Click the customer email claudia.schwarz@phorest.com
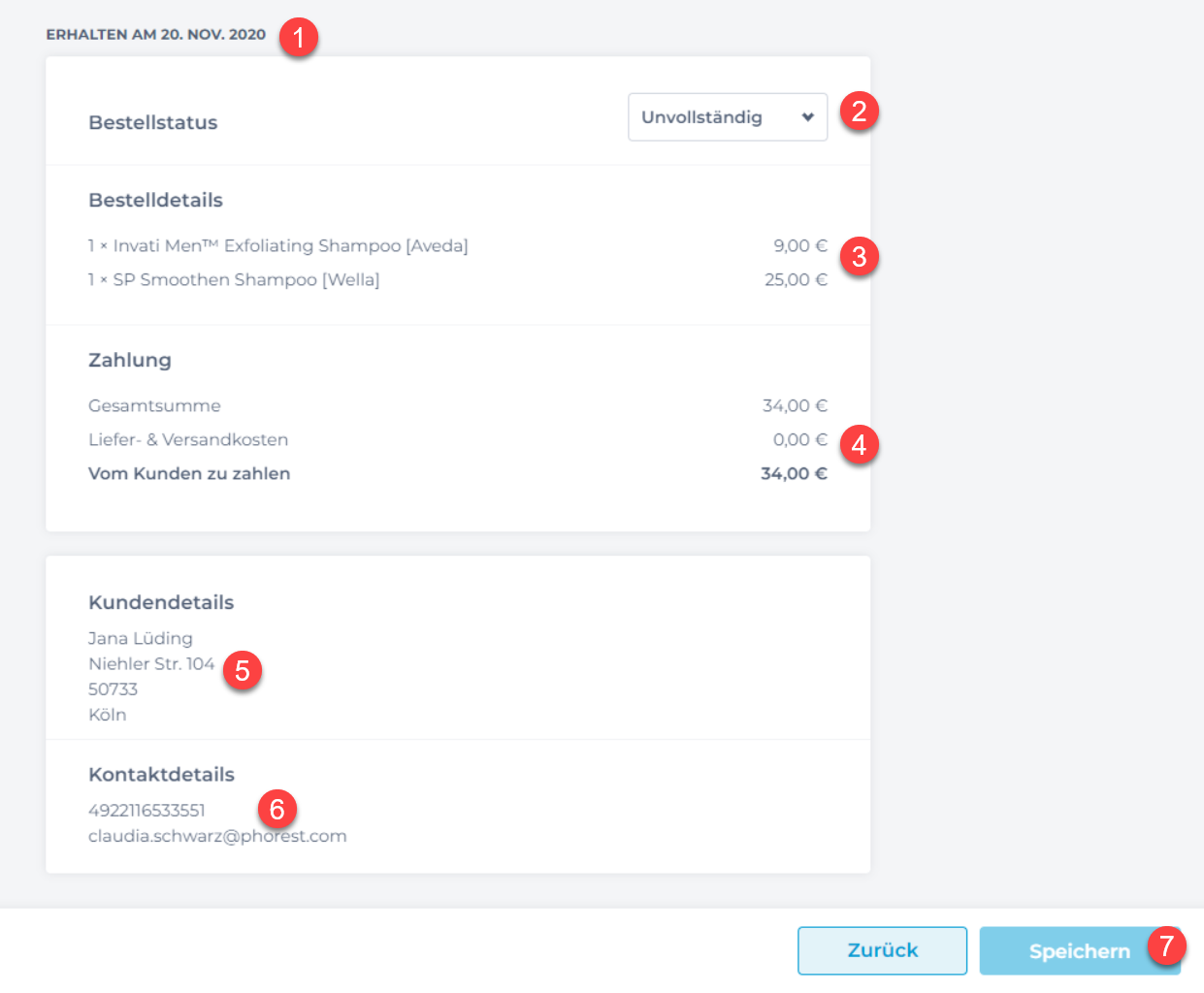This screenshot has width=1204, height=993. point(217,836)
